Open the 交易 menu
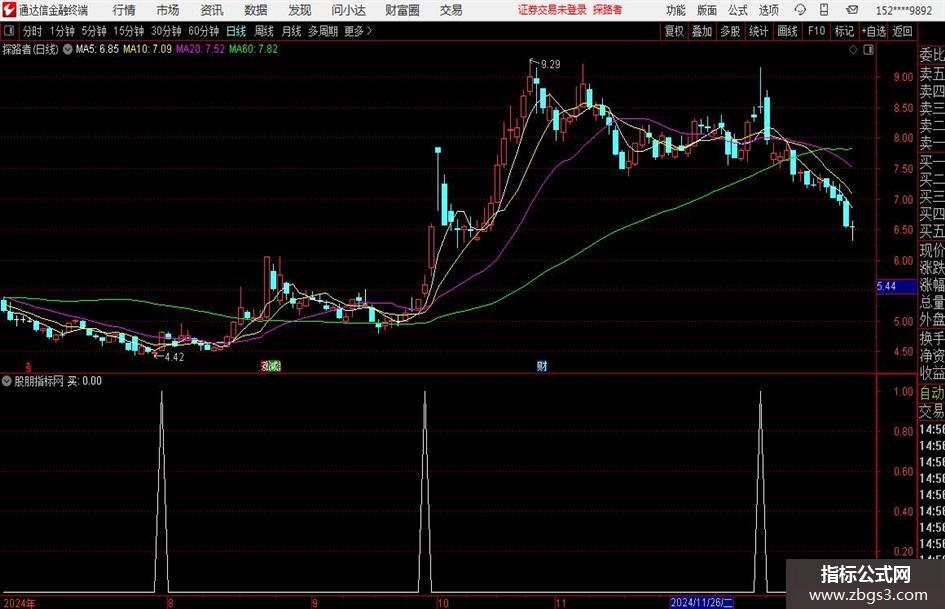The image size is (945, 609). [x=451, y=10]
